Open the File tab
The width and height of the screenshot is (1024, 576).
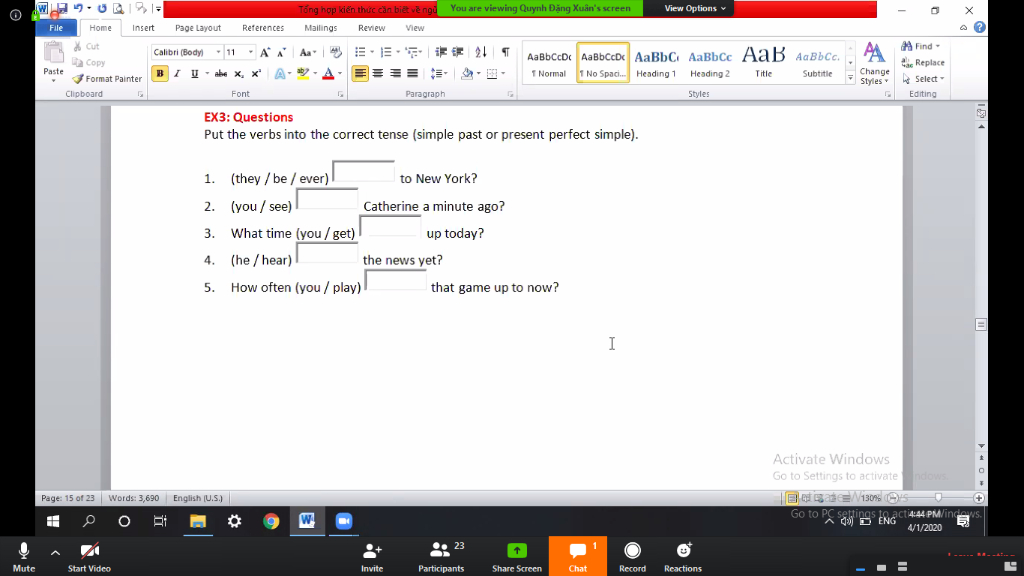tap(56, 28)
